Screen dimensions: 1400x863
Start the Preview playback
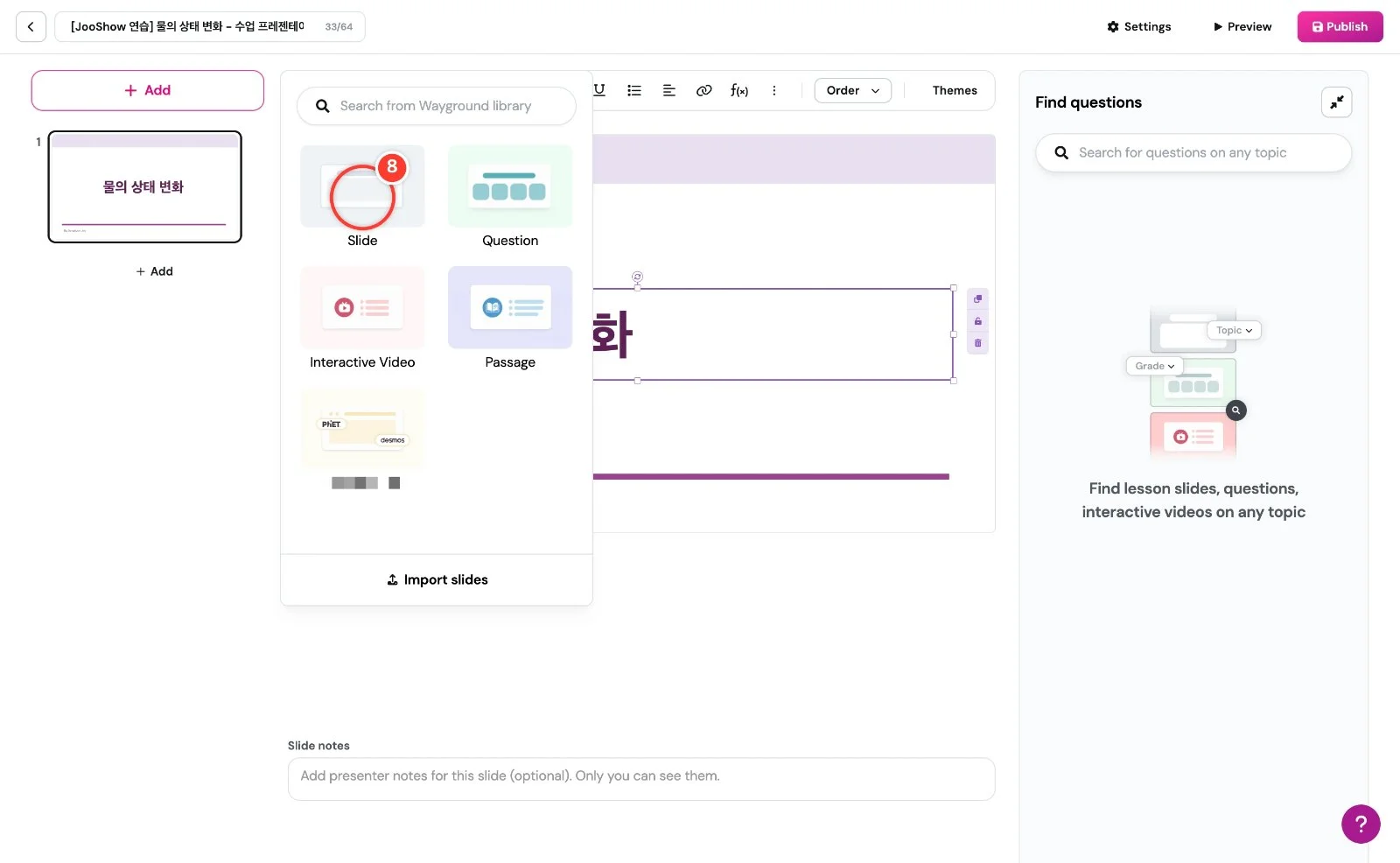(x=1242, y=27)
